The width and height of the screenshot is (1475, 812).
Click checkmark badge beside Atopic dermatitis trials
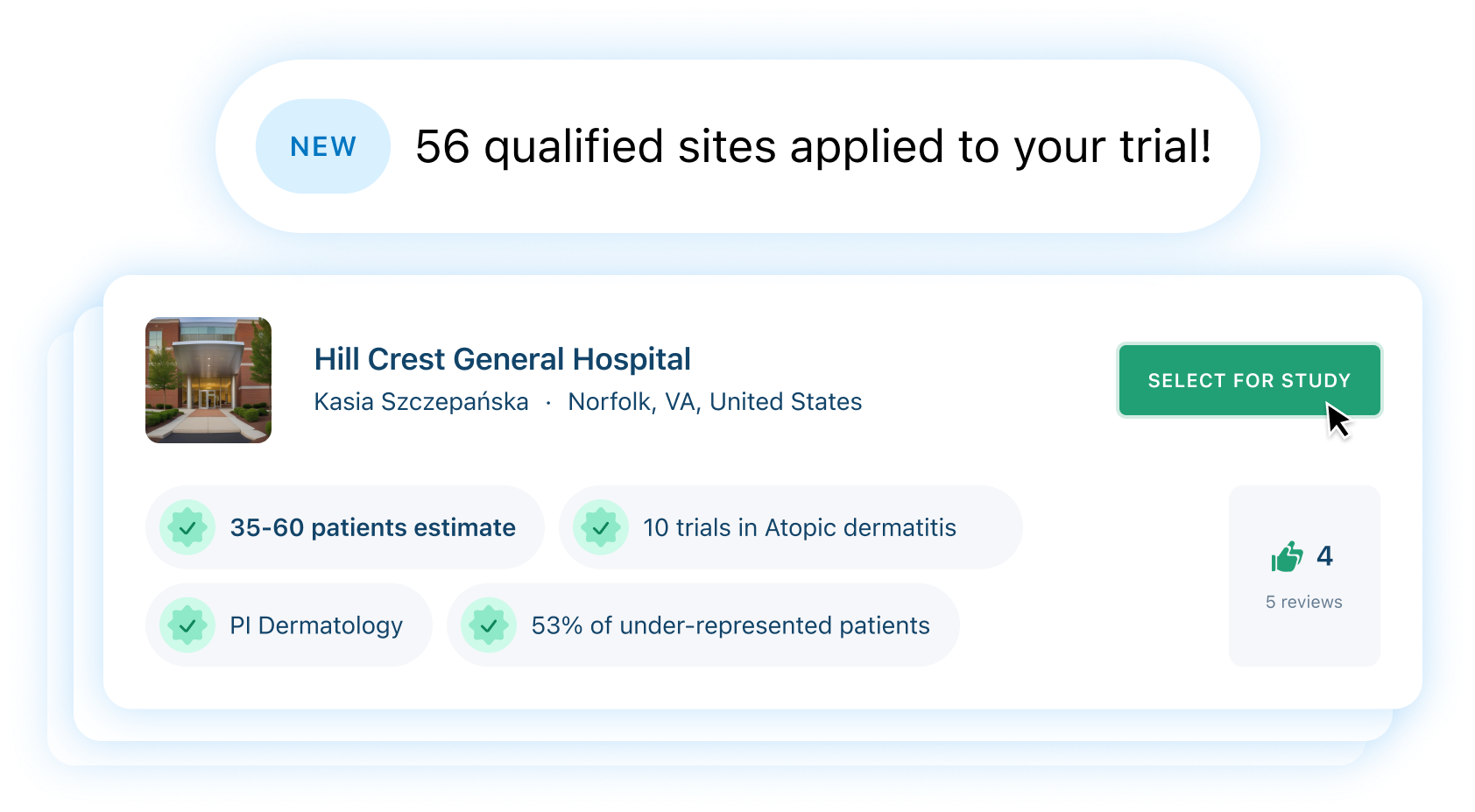tap(601, 527)
